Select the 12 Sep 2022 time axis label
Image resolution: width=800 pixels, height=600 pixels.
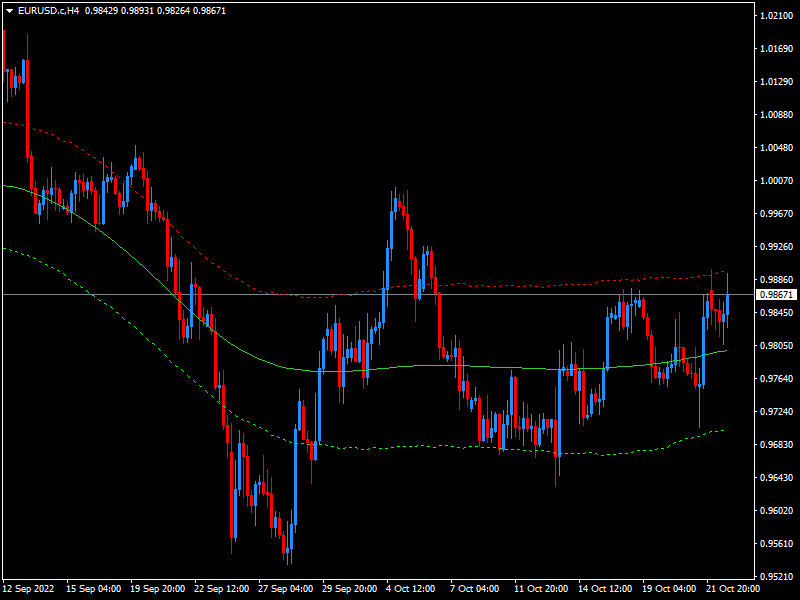28,589
